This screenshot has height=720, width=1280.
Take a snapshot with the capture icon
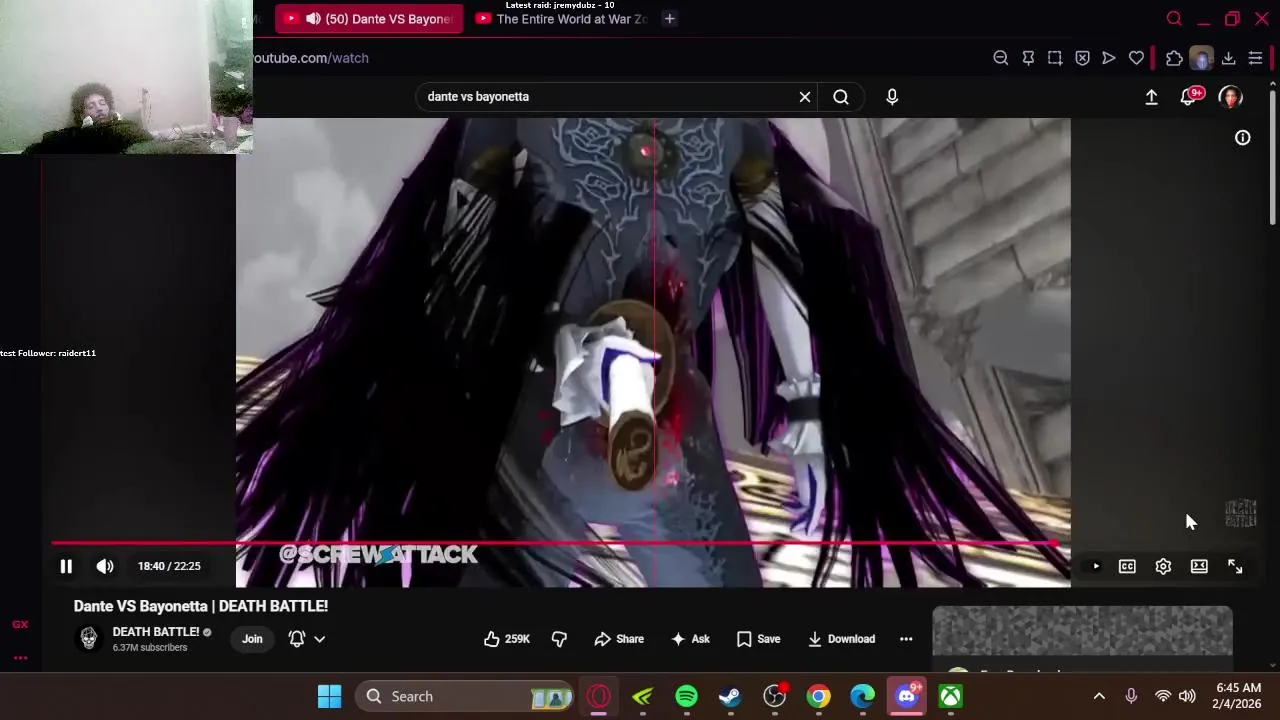(x=1055, y=58)
